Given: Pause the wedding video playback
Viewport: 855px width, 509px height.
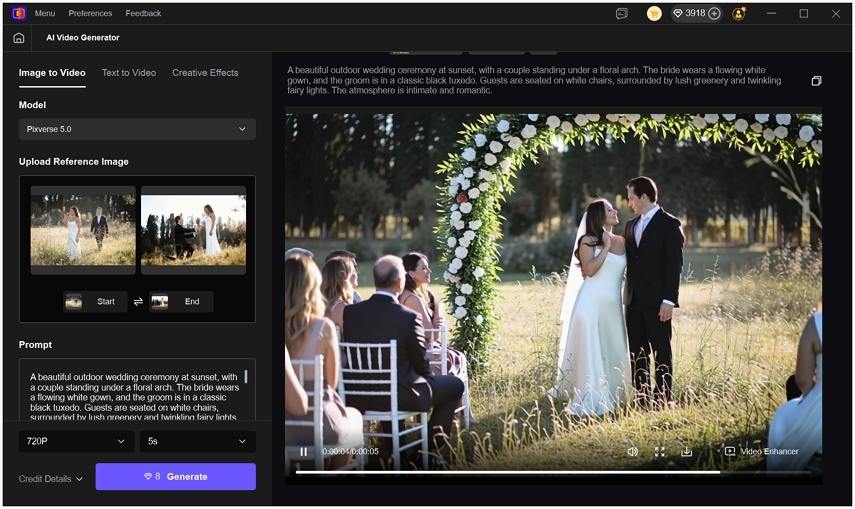Looking at the screenshot, I should (x=303, y=452).
